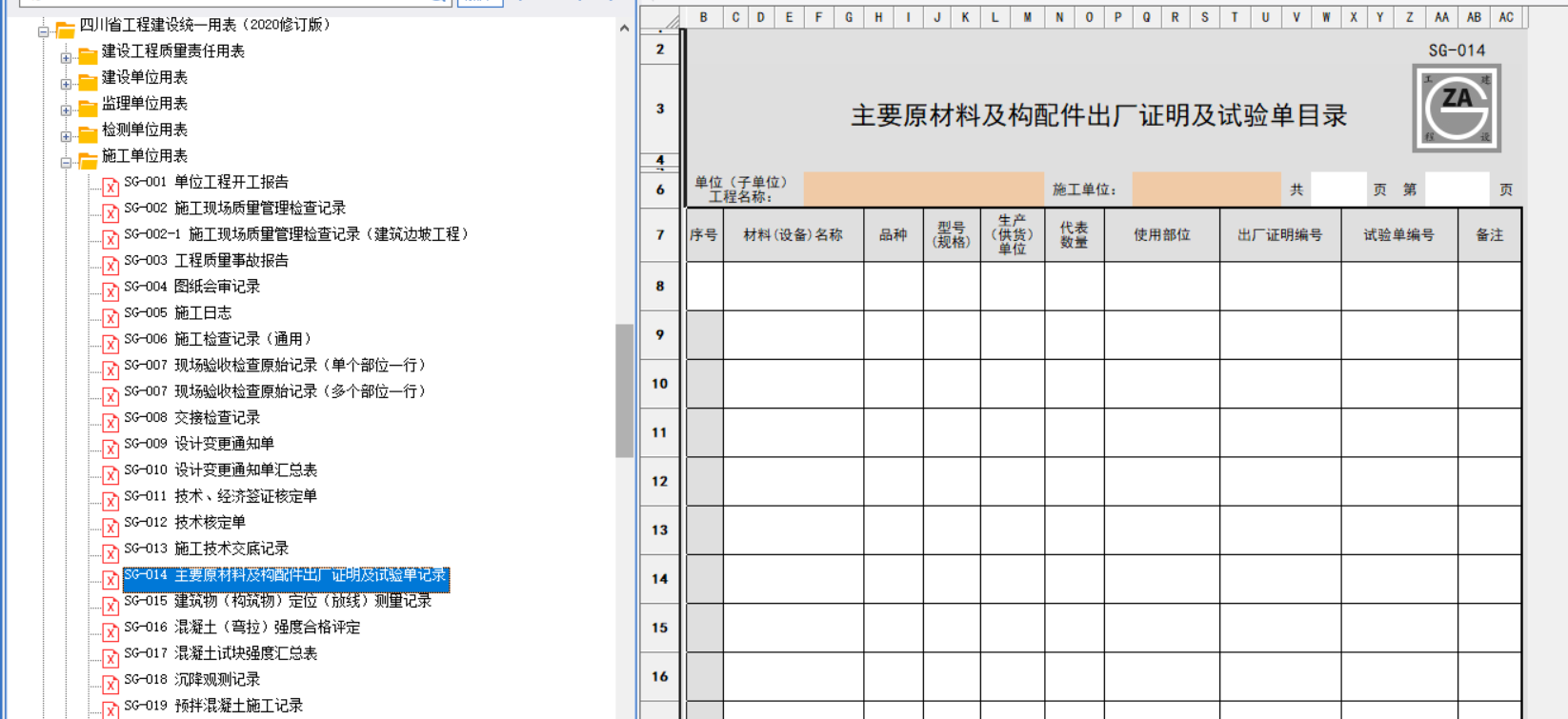Click the file icon beside SG-010 设计变更通知单汇总表
1568x719 pixels.
tap(111, 474)
